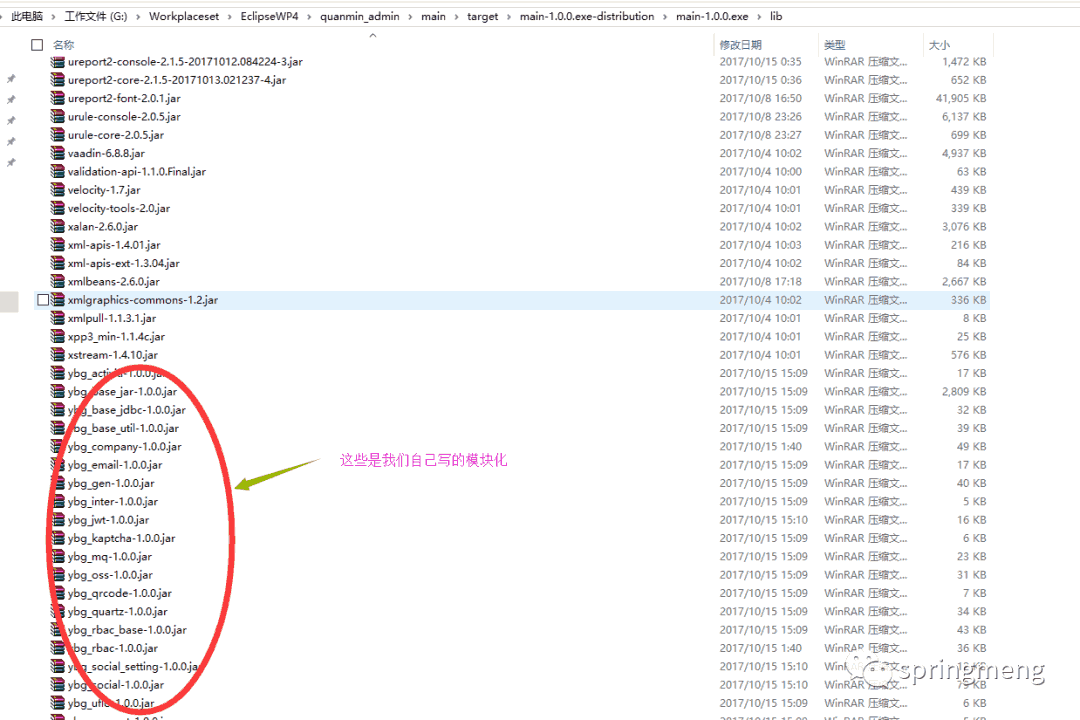Screen dimensions: 1080x720
Task: Select file ybg_gen-1.0.0.jar
Action: tap(111, 483)
